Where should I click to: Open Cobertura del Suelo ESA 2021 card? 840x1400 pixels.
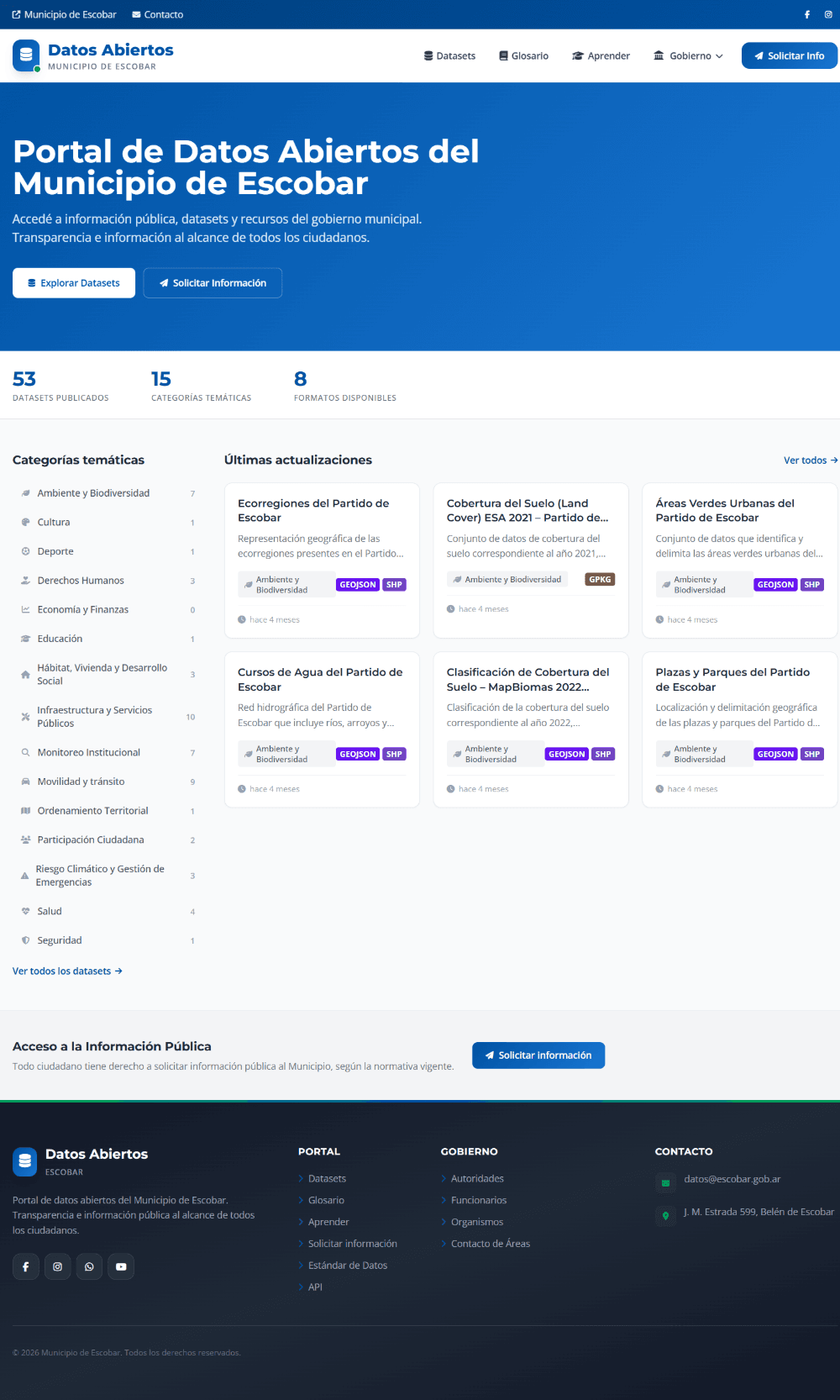pos(531,561)
